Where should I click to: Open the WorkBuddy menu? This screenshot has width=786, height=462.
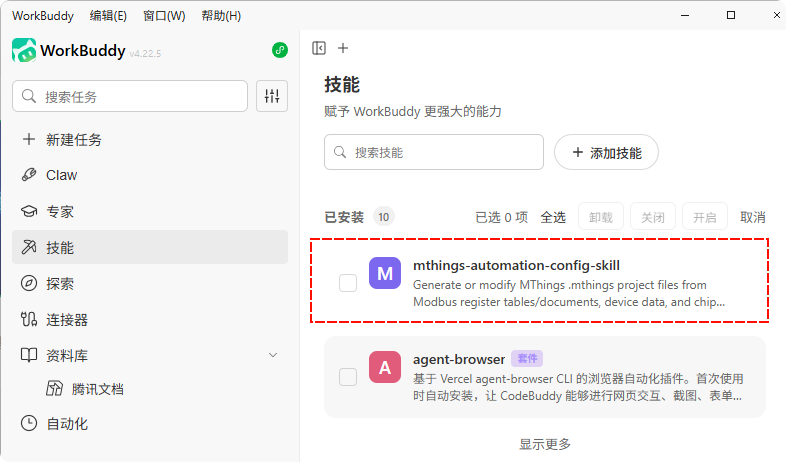click(43, 16)
